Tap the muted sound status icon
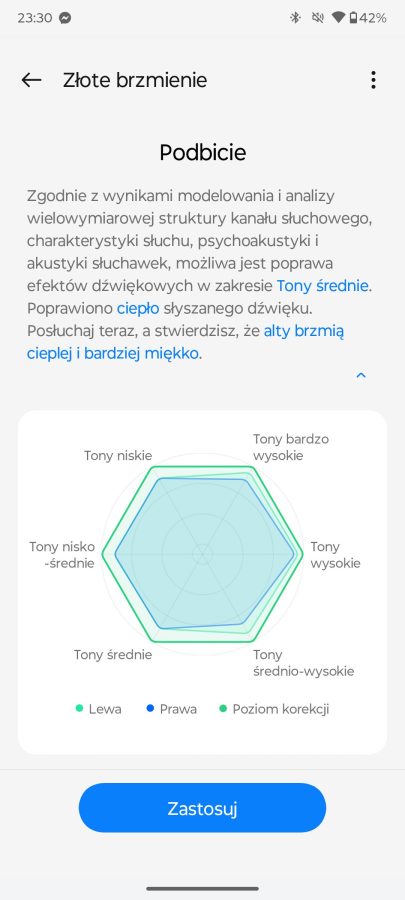The image size is (405, 900). (x=317, y=18)
